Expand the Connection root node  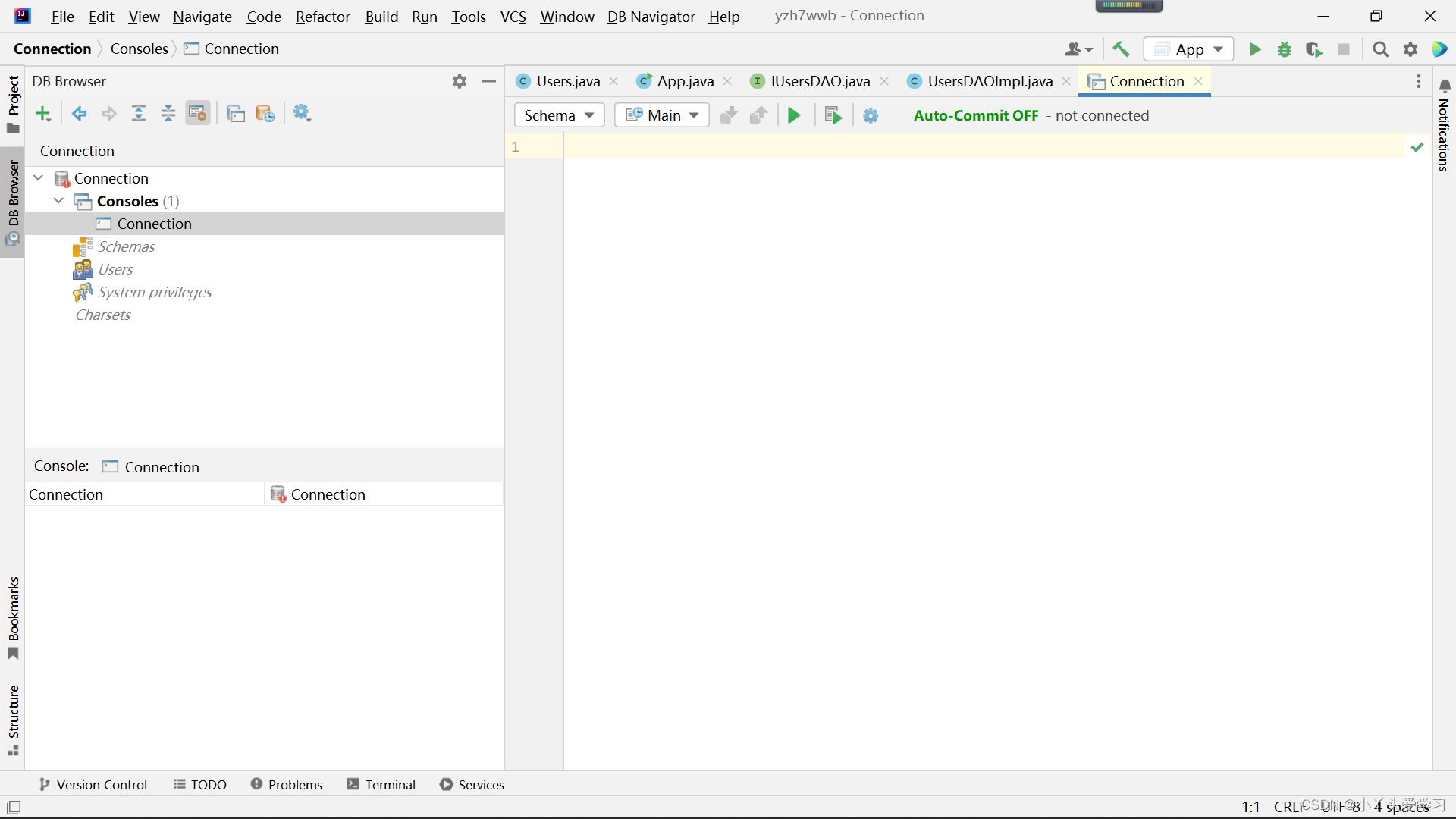pos(38,178)
